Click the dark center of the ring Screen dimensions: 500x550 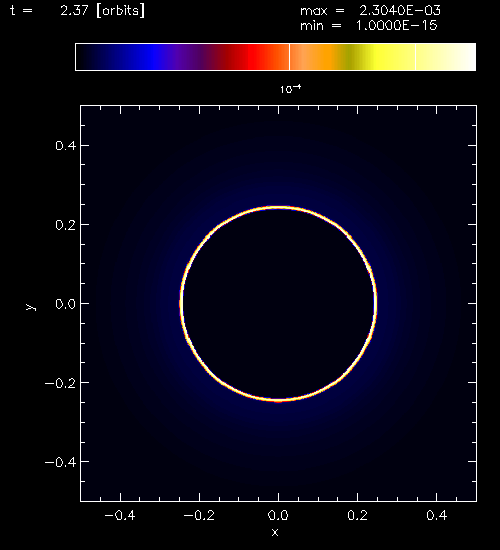tap(279, 303)
